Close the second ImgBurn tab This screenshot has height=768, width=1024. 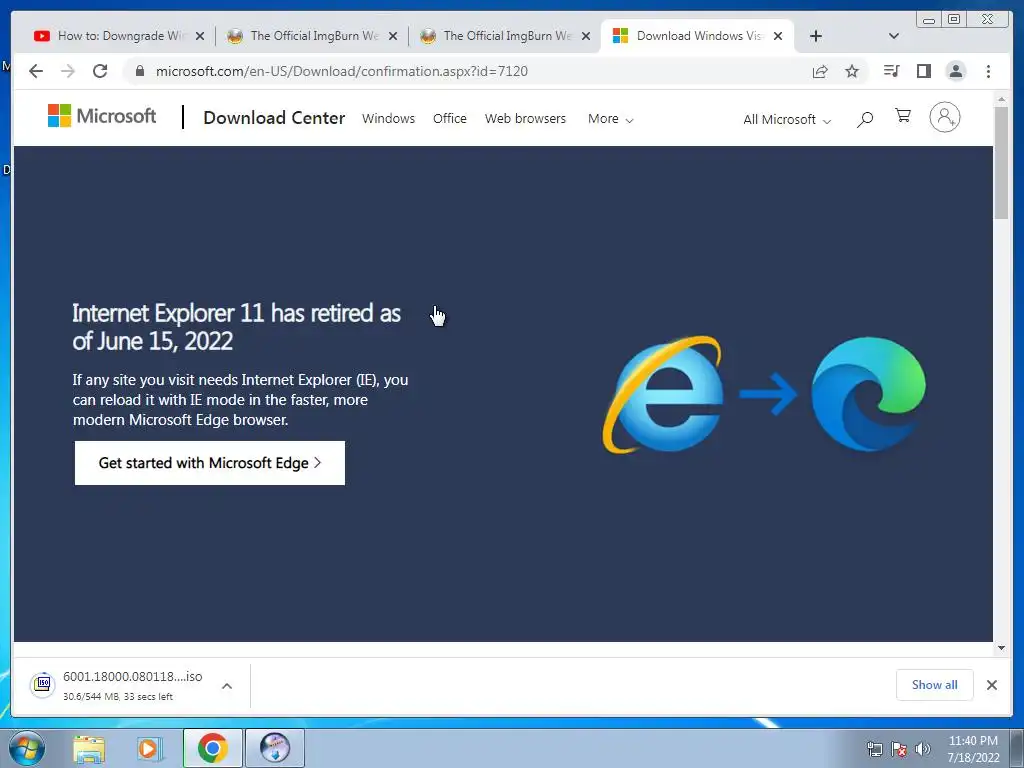pos(586,37)
